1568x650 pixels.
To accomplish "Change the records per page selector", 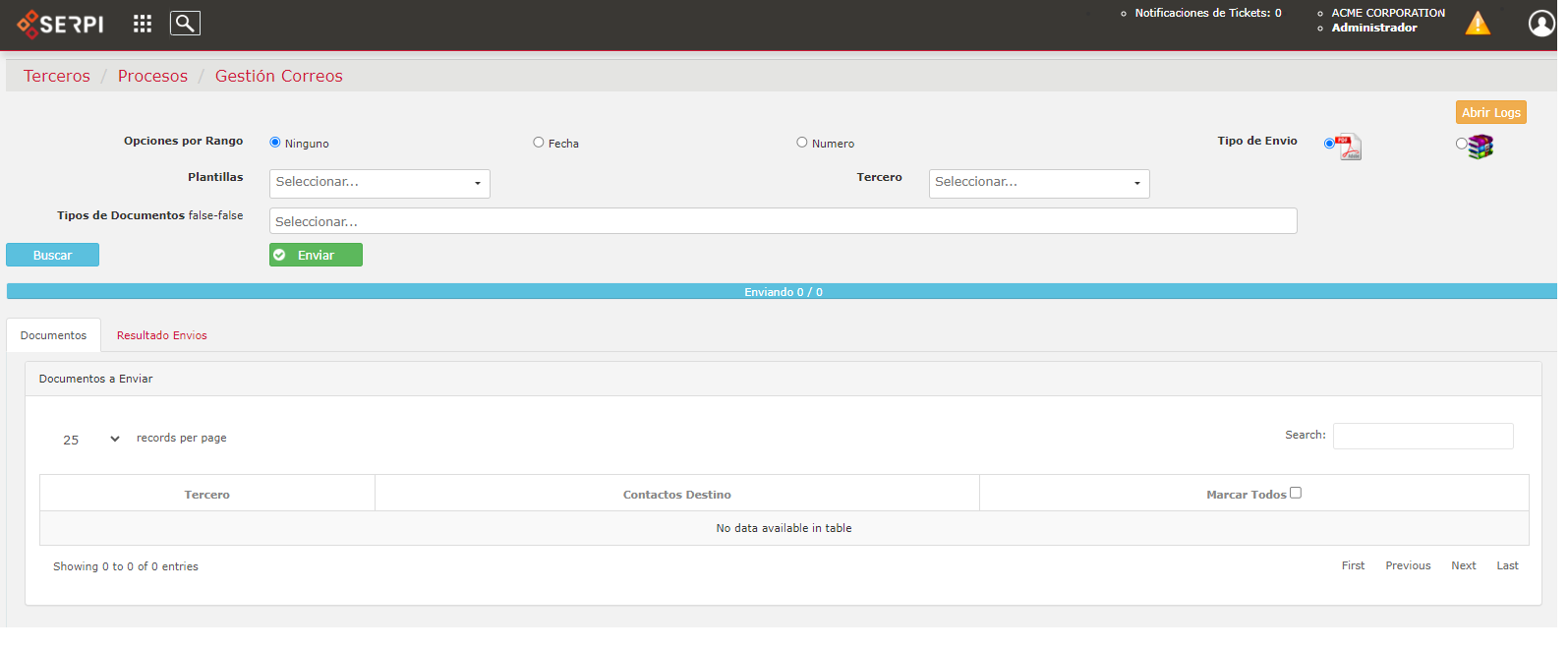I will pyautogui.click(x=90, y=440).
